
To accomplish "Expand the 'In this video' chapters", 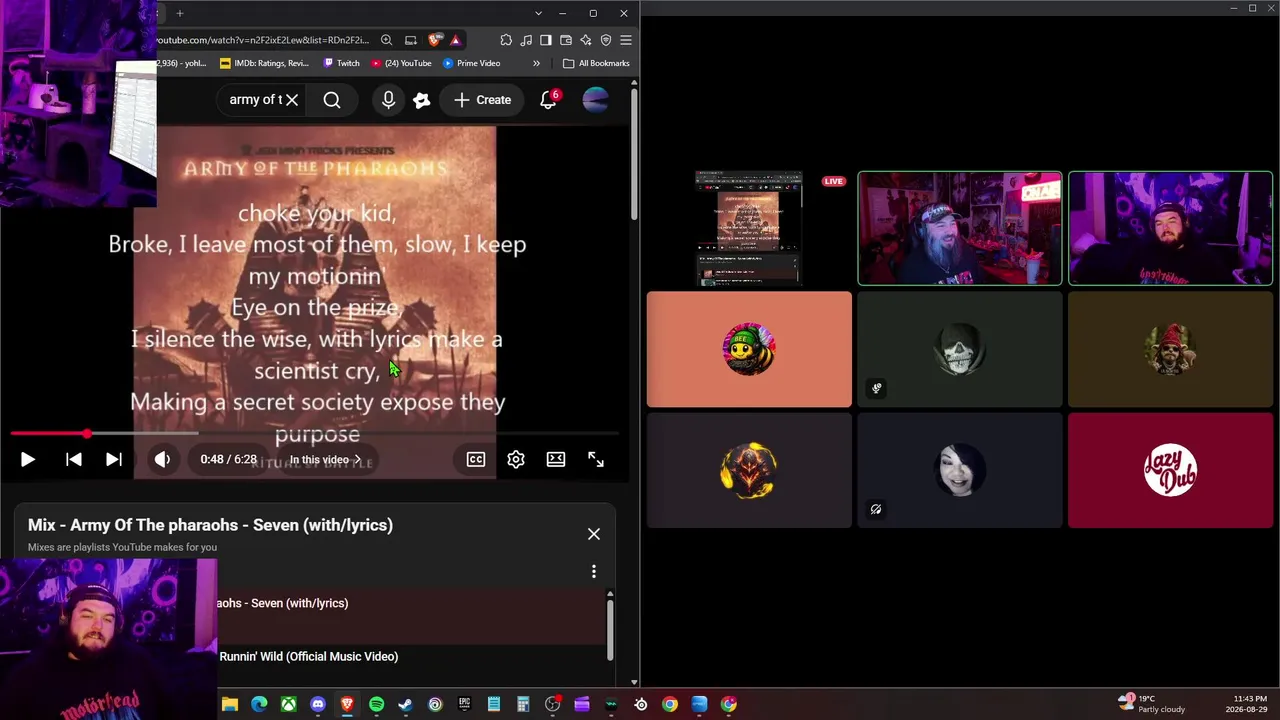I will 326,460.
